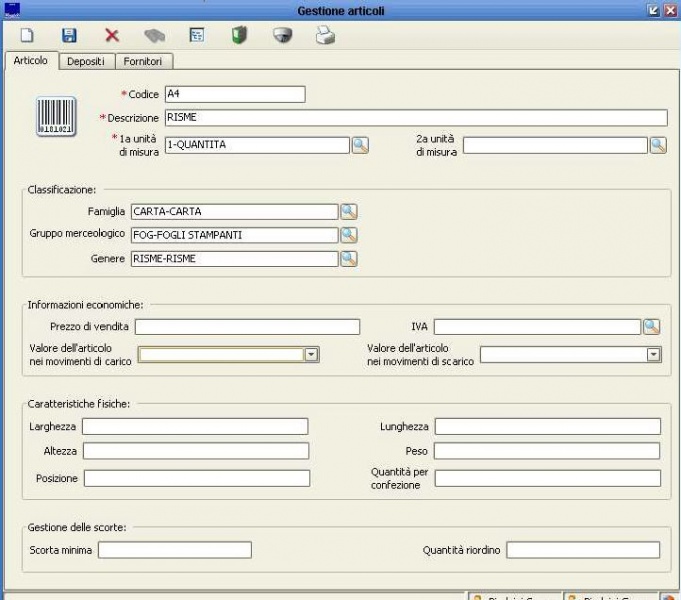The width and height of the screenshot is (681, 600).
Task: Save the article with the floppy disk icon
Action: 69,36
